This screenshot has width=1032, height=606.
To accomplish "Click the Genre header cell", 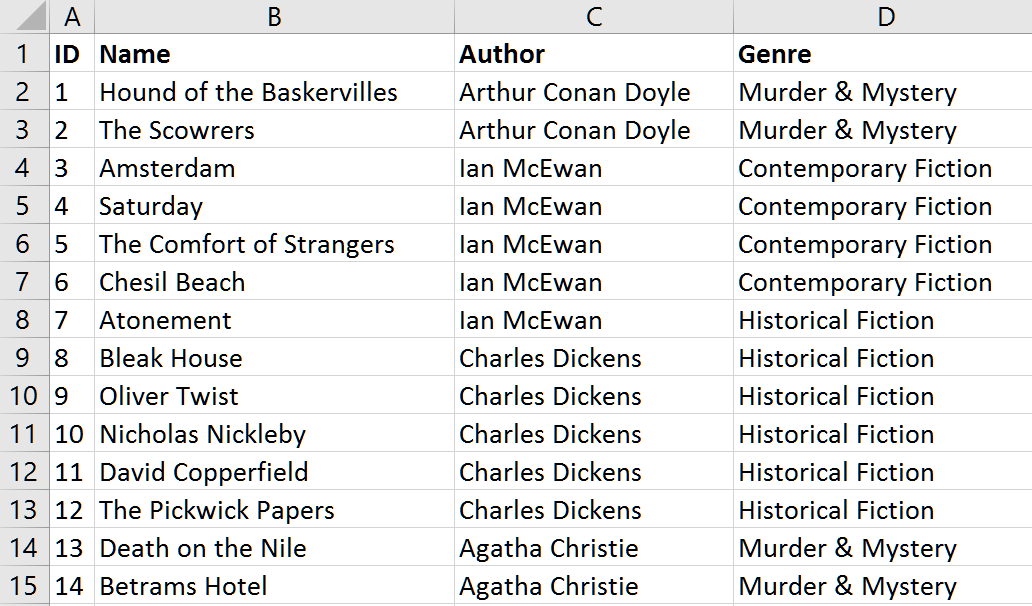I will click(882, 54).
